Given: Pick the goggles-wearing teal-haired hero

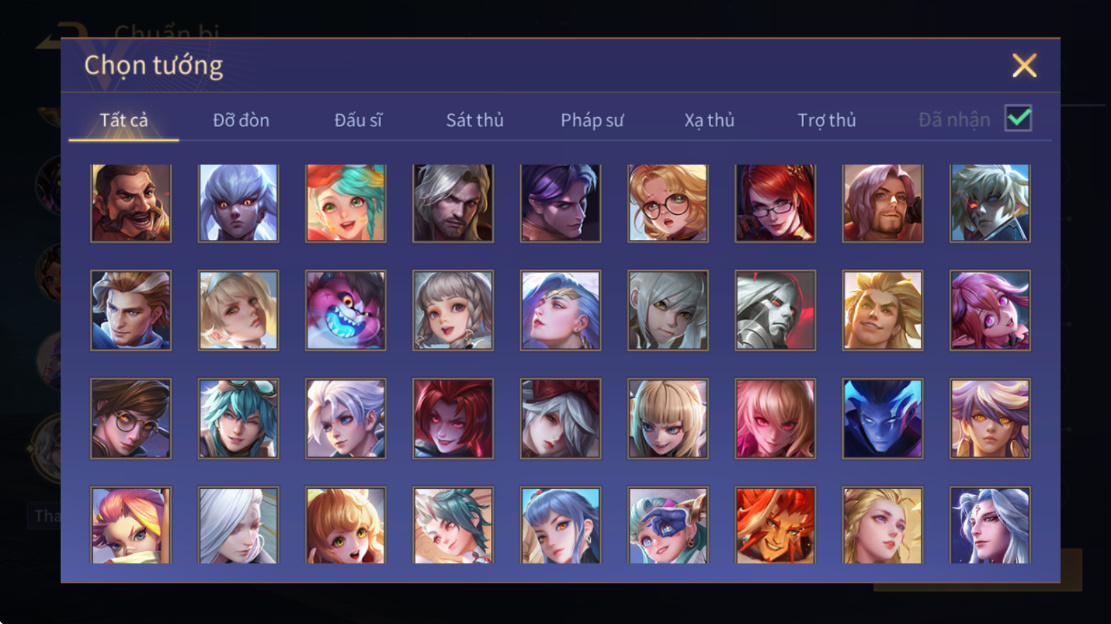Looking at the screenshot, I should click(238, 419).
